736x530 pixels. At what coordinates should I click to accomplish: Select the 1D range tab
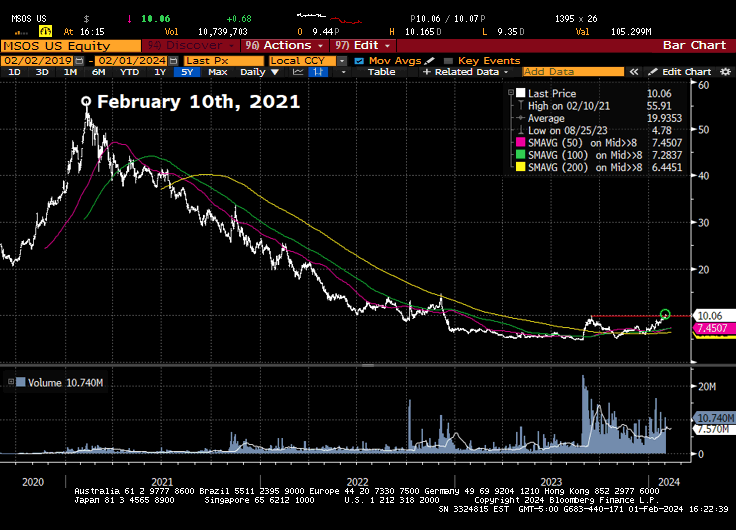15,72
